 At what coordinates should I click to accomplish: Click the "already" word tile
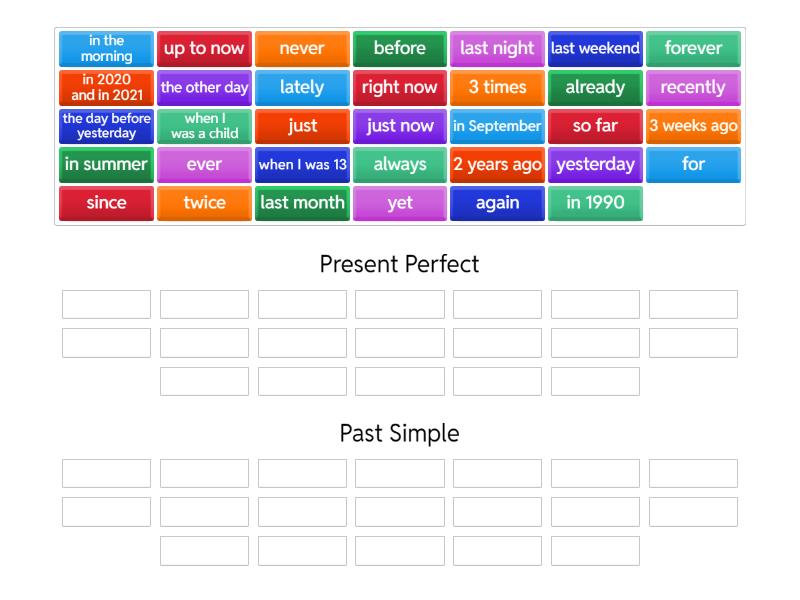tap(595, 87)
